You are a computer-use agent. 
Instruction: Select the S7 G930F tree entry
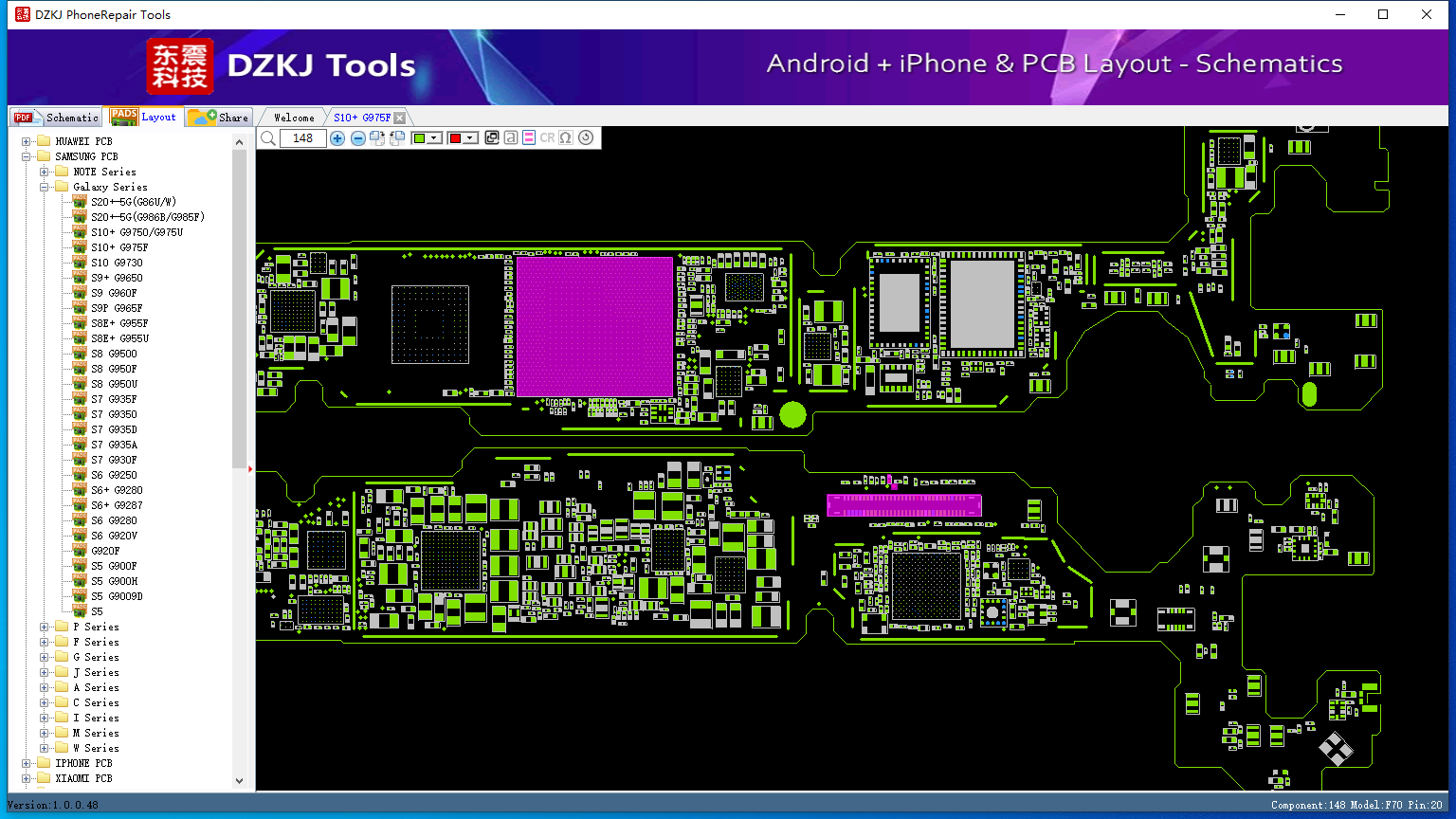point(114,460)
